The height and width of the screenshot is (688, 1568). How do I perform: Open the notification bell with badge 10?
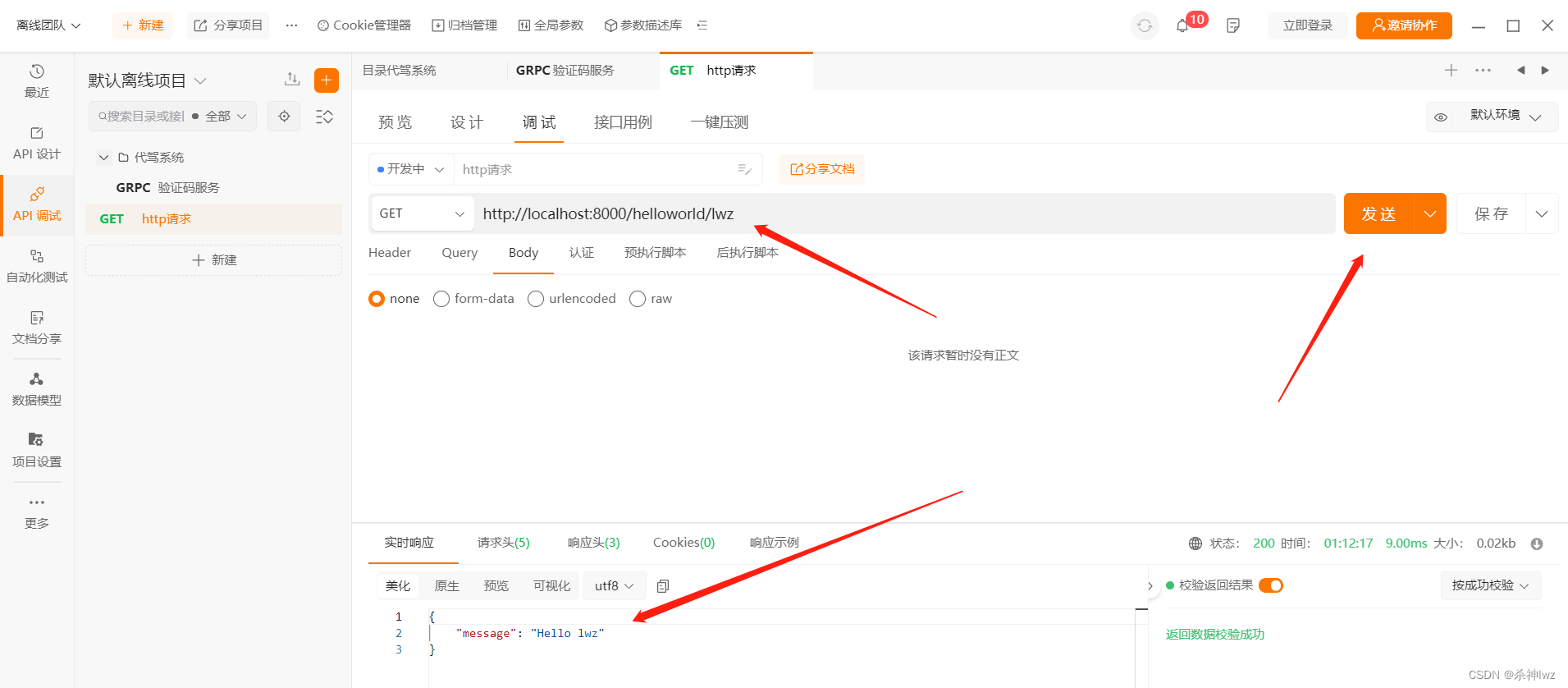(1182, 25)
